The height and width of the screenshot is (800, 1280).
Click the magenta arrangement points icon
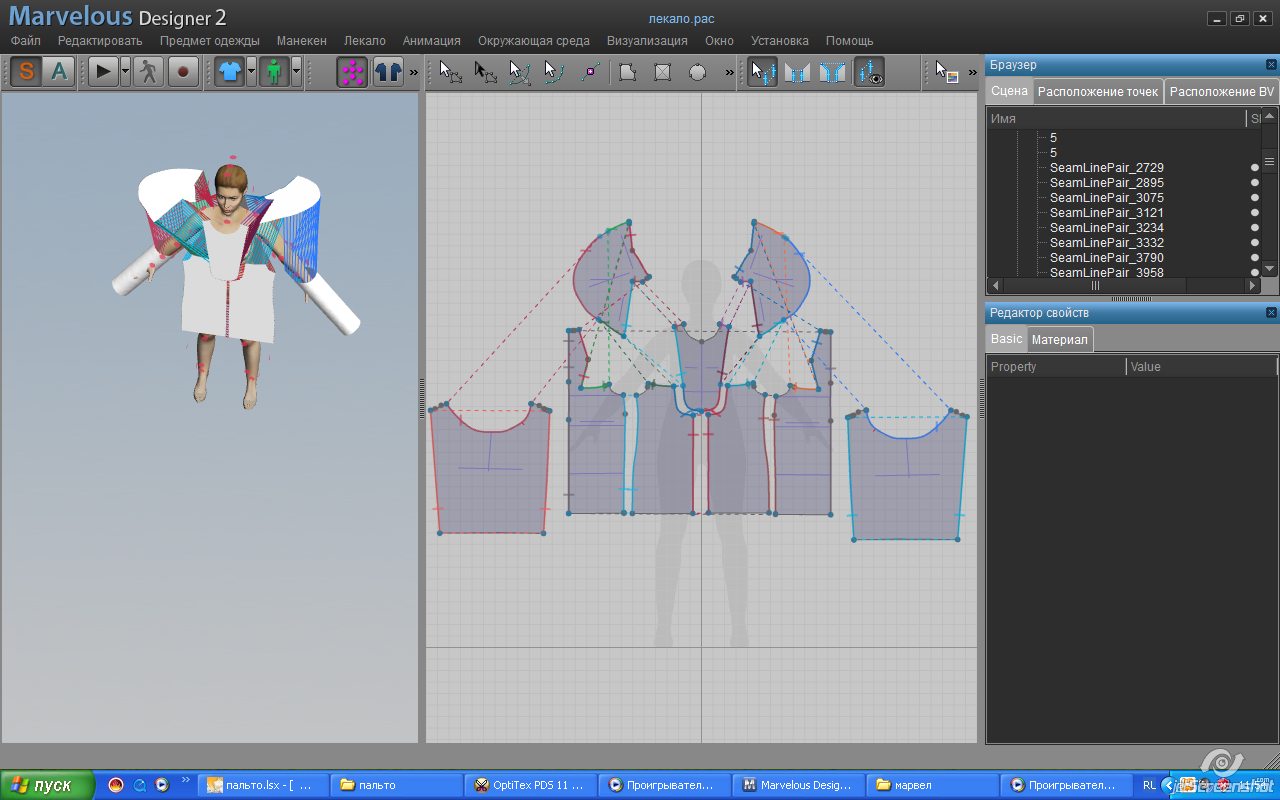(x=352, y=72)
